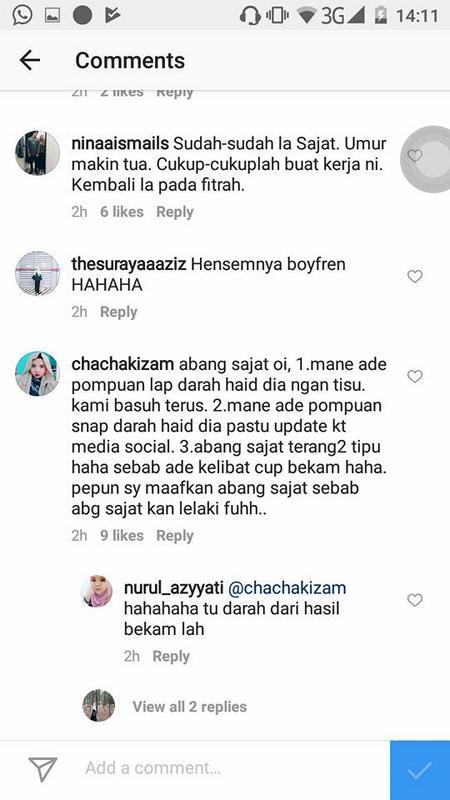Reply to thesurayaaaziz's comment
The height and width of the screenshot is (800, 450).
(118, 312)
